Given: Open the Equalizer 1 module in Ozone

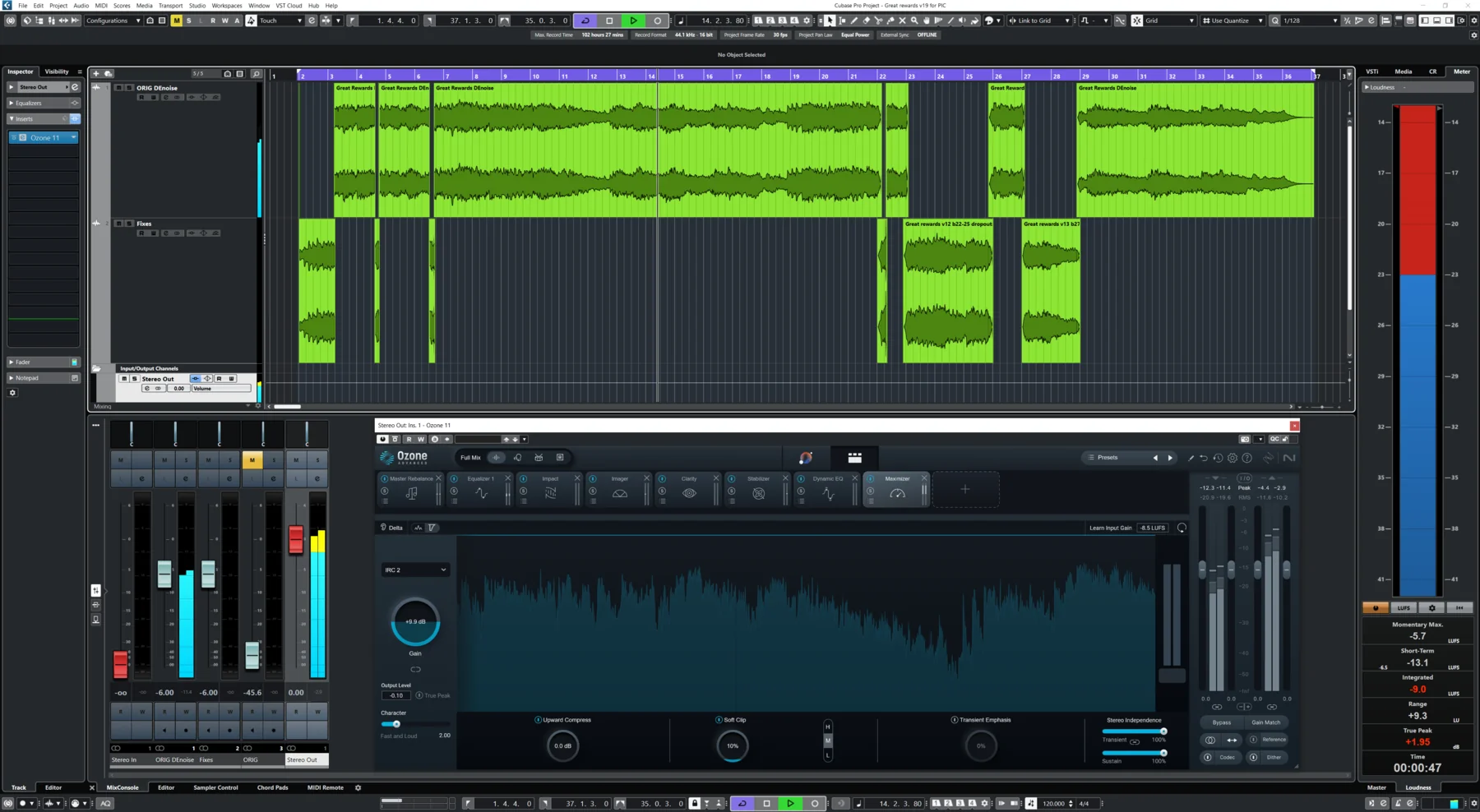Looking at the screenshot, I should [x=481, y=489].
